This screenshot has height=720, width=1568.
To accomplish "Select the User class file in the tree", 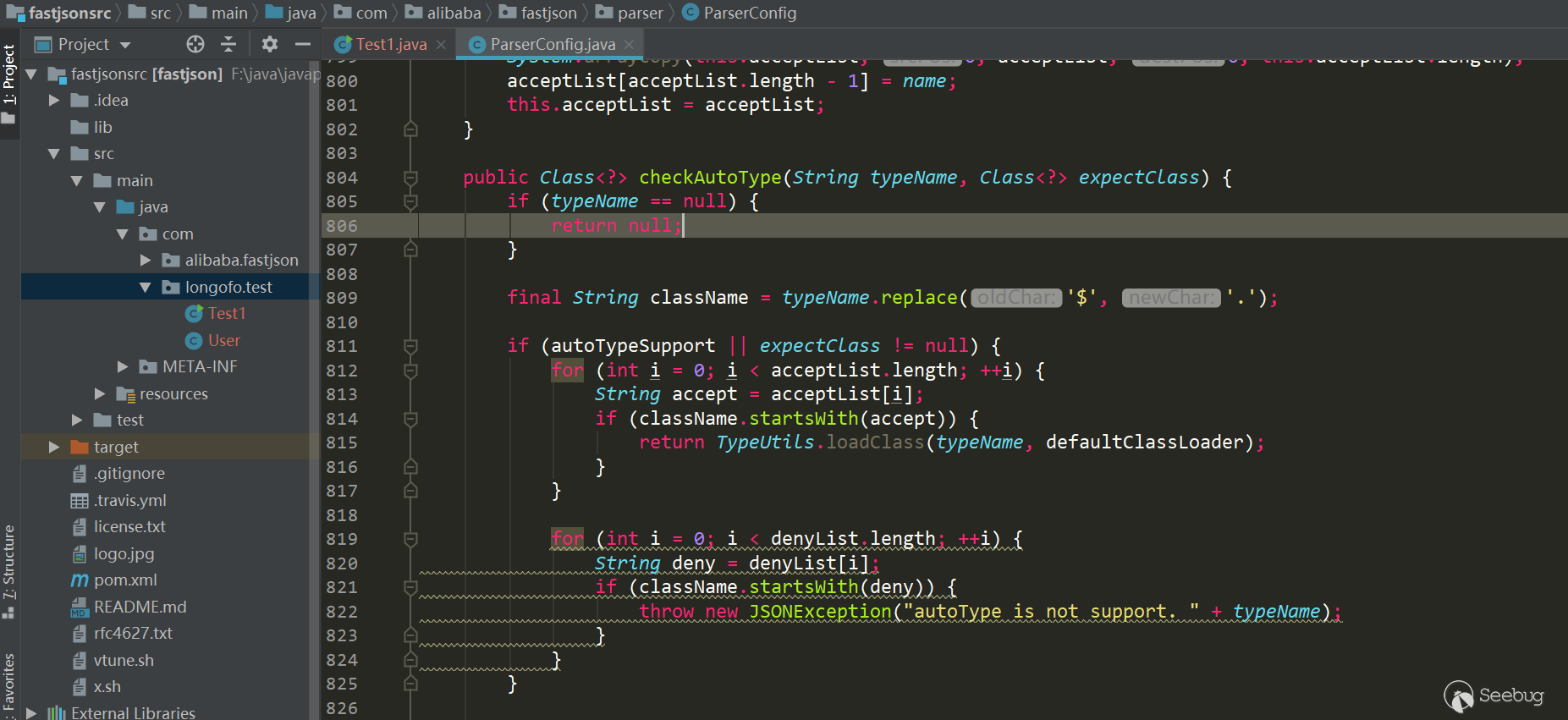I will (x=213, y=340).
